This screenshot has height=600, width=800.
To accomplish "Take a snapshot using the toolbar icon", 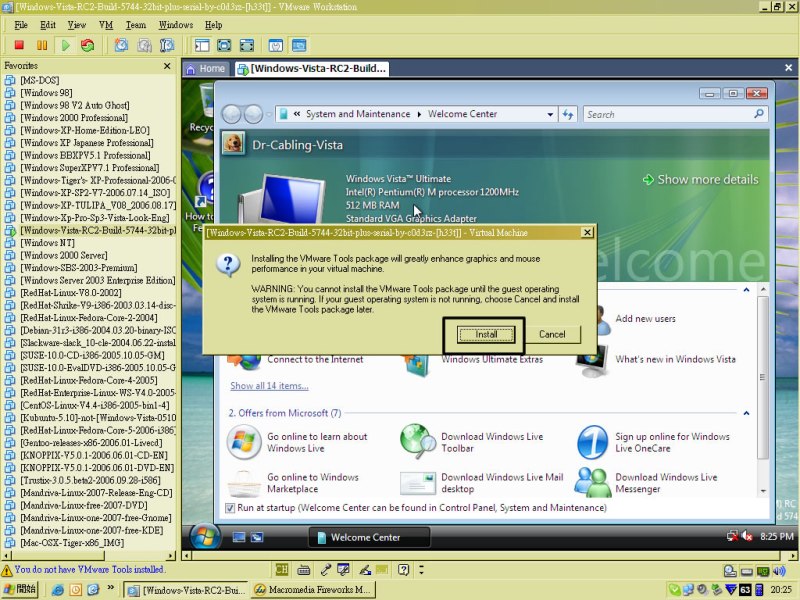I will (121, 45).
